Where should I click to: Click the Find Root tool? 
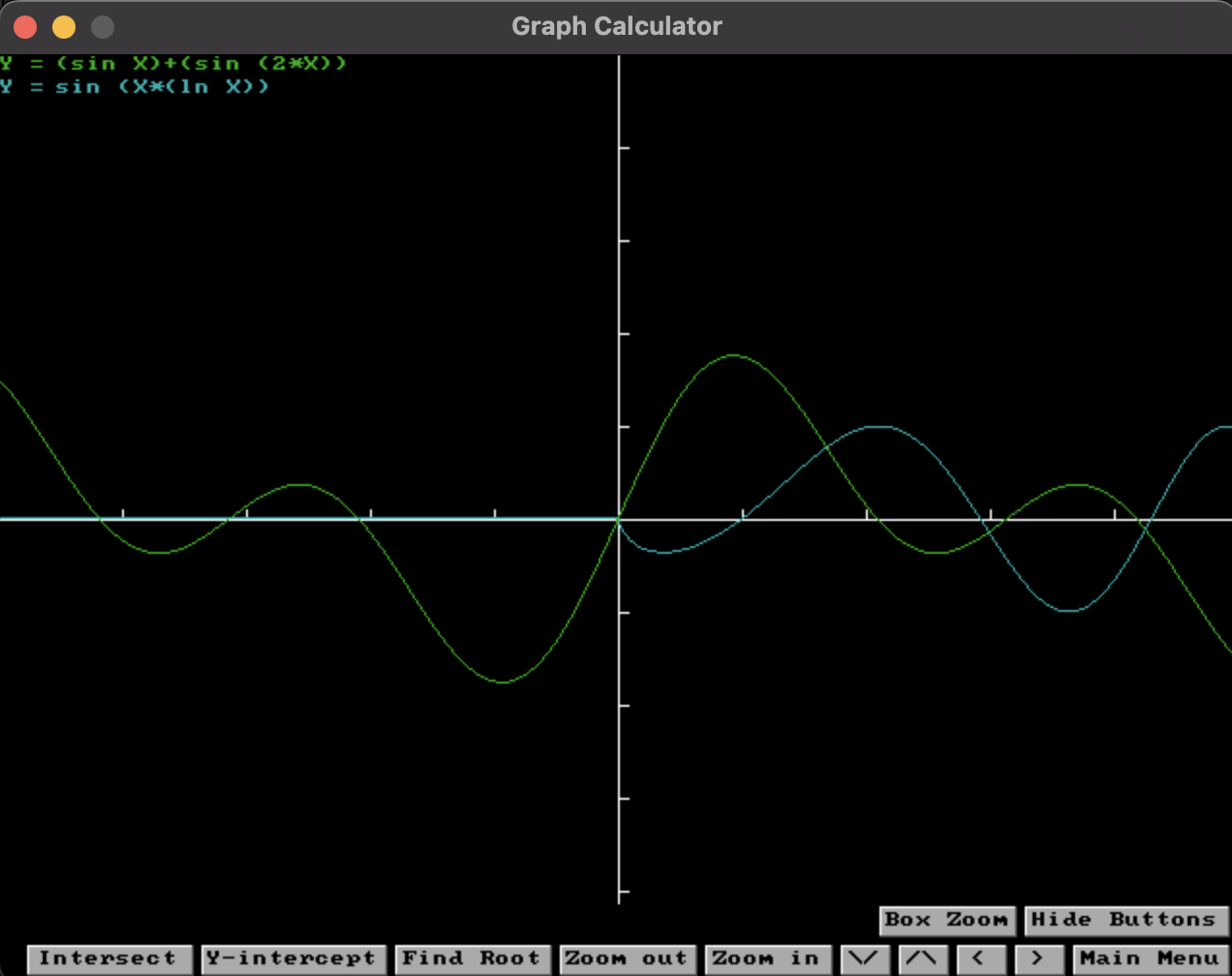[473, 960]
